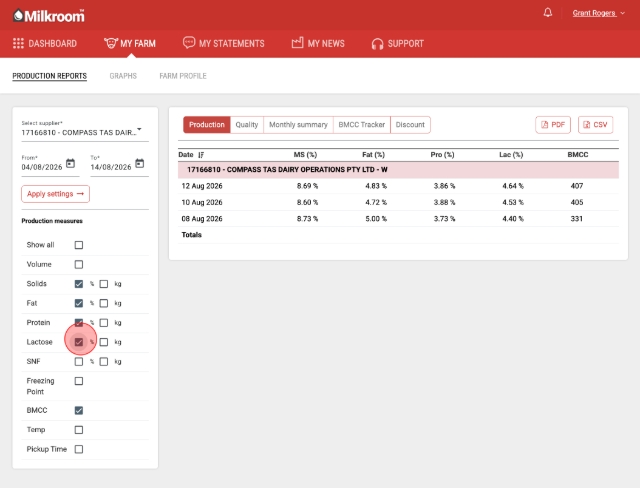Tick the Lactose kg checkbox
The image size is (640, 488).
(x=104, y=342)
